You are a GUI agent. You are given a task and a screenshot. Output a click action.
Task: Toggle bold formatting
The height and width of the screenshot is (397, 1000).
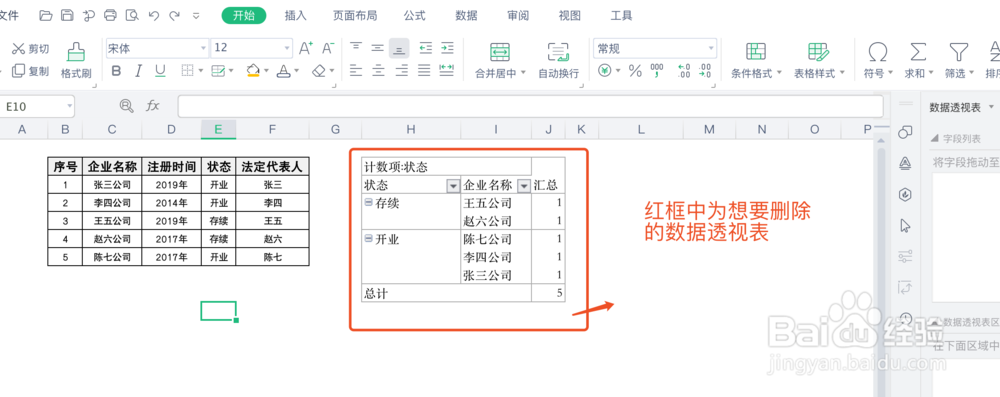pyautogui.click(x=116, y=71)
